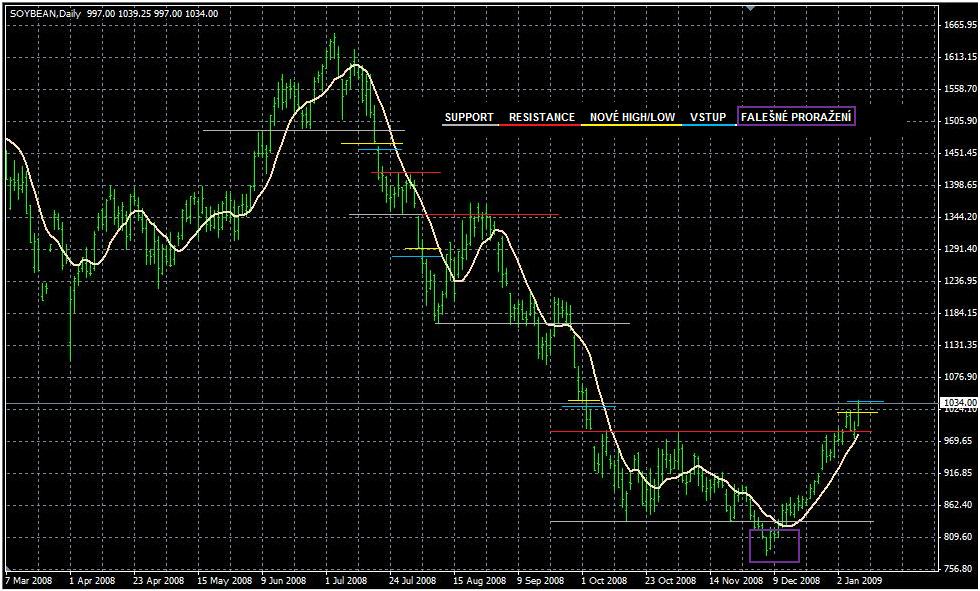
Task: Click the 1344.20 price axis label
Action: 962,217
